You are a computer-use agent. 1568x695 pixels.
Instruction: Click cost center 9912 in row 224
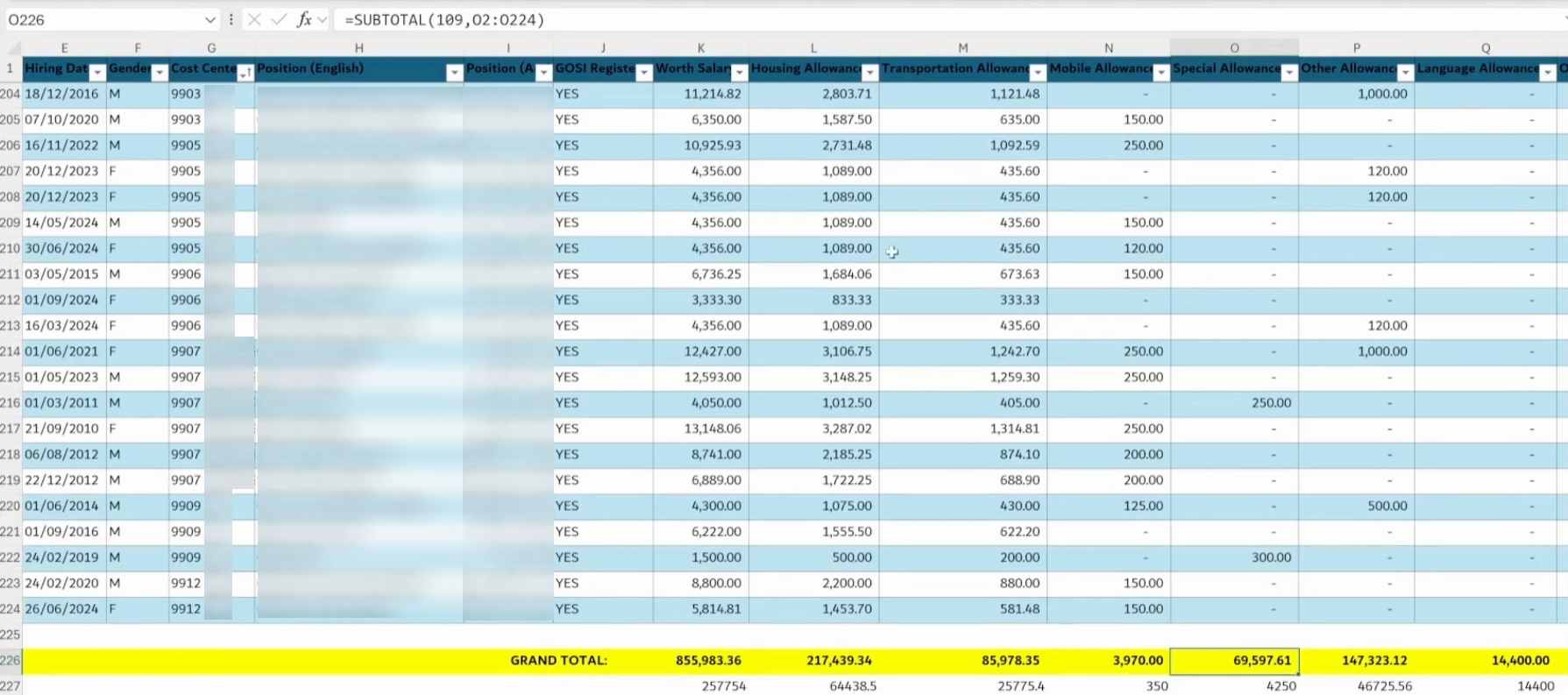186,609
